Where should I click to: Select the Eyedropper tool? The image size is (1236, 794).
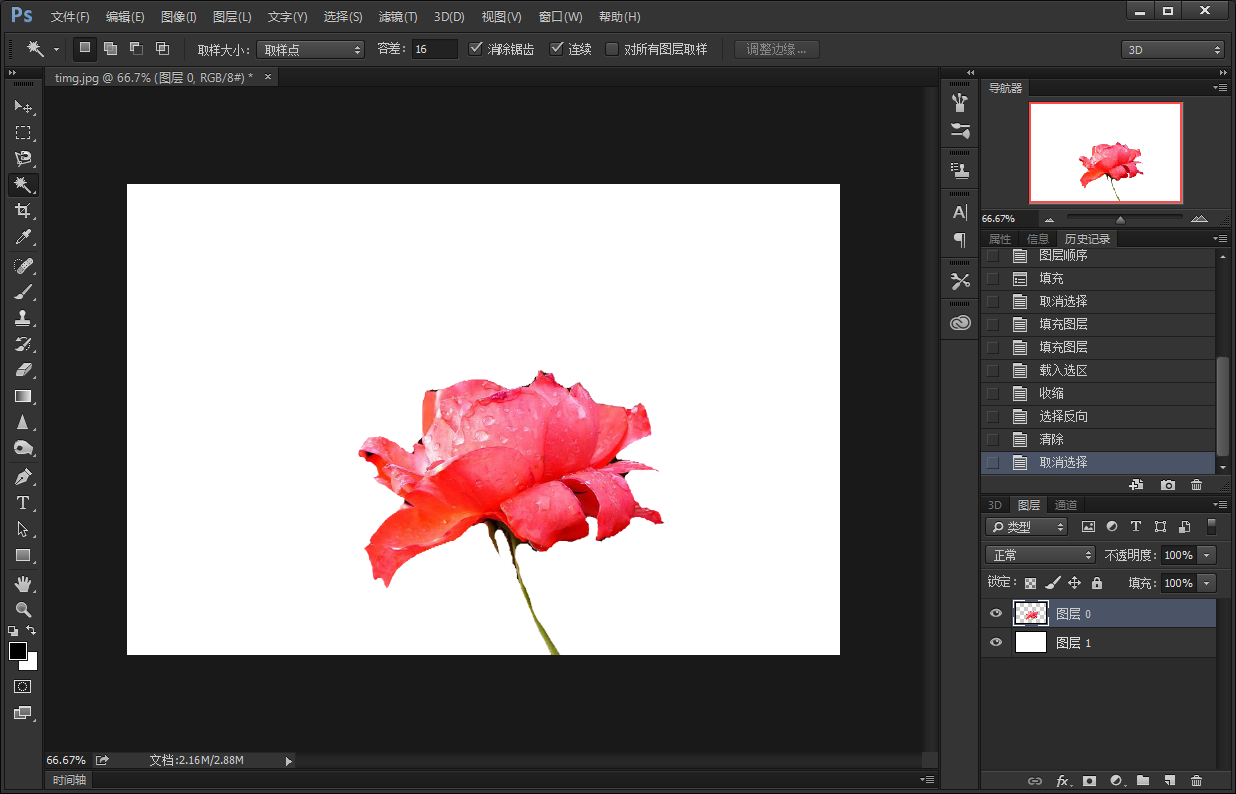point(23,237)
